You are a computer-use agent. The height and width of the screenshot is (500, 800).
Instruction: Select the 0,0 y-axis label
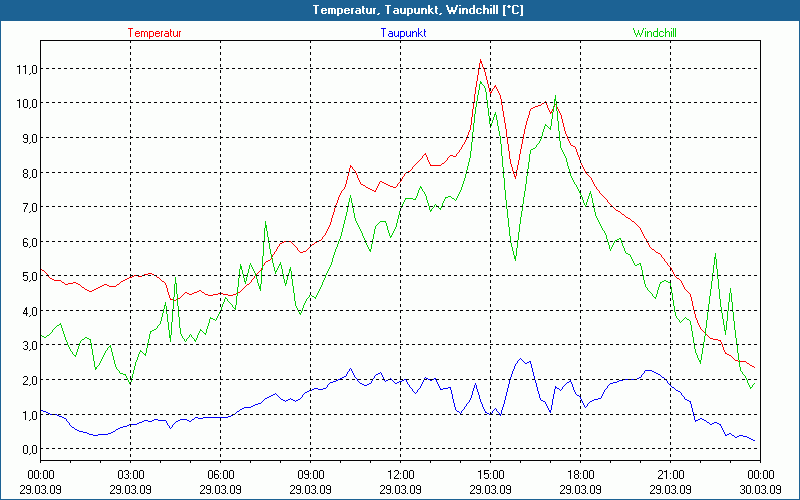click(29, 449)
